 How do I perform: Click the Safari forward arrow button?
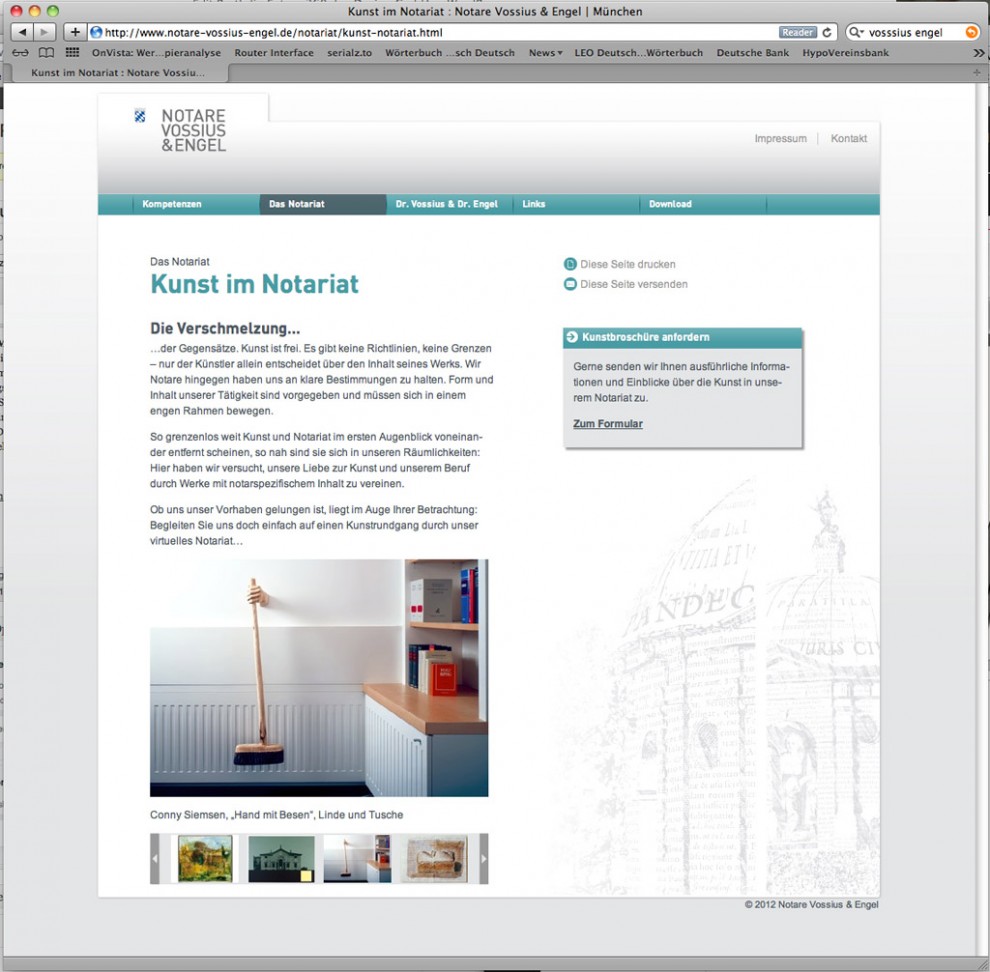[x=46, y=32]
